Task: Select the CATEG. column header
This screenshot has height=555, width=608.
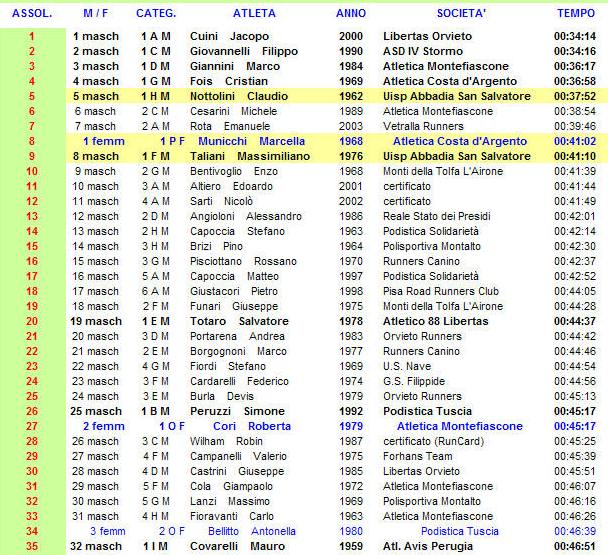Action: pos(156,13)
